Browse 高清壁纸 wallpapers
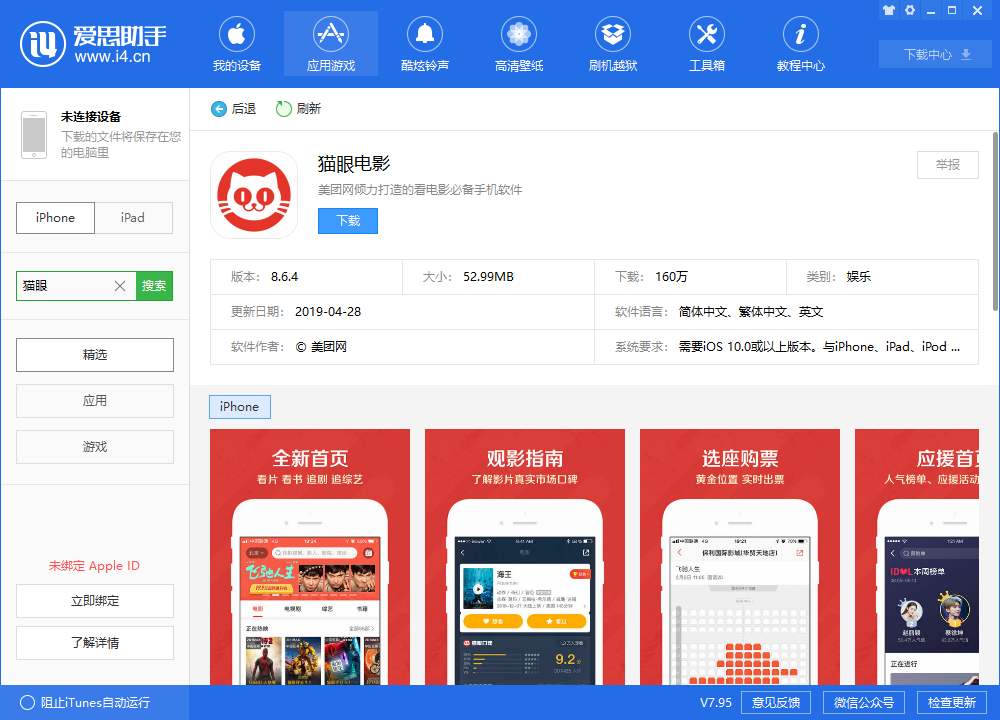Viewport: 1000px width, 720px height. 518,43
